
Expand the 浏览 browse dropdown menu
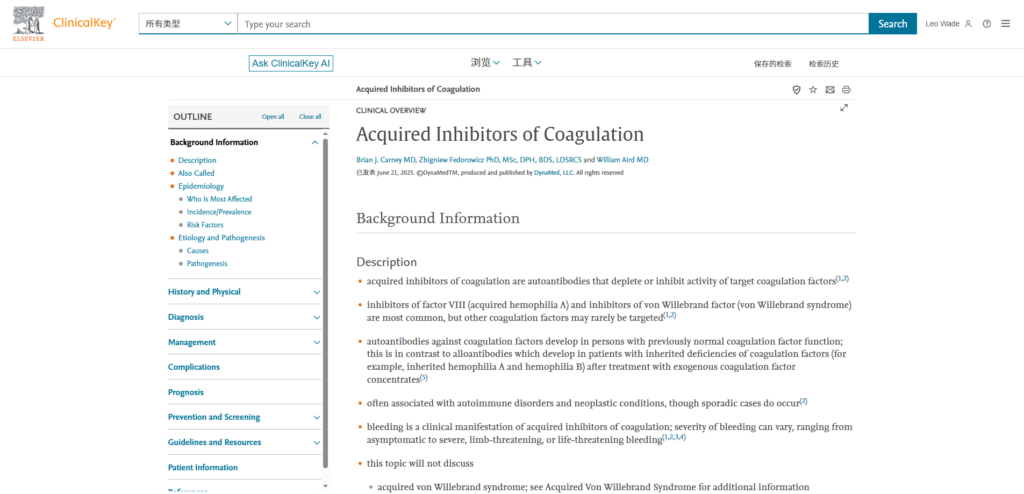[486, 63]
